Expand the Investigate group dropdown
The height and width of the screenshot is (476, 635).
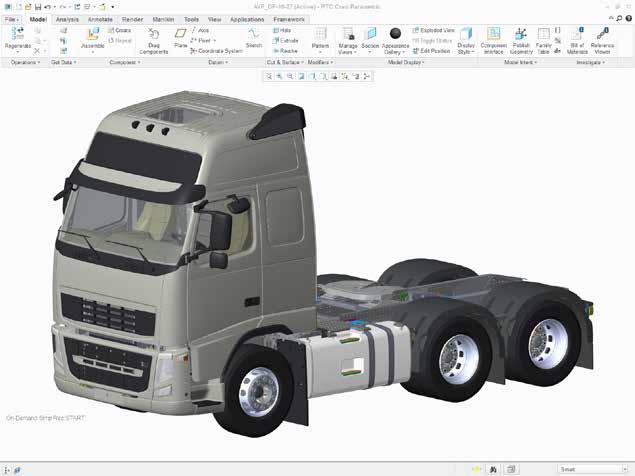point(590,62)
